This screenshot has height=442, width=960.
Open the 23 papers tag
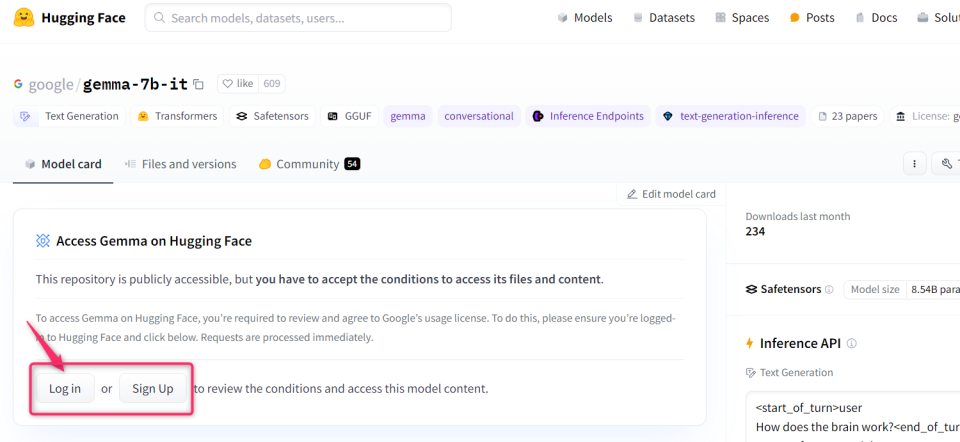(847, 116)
